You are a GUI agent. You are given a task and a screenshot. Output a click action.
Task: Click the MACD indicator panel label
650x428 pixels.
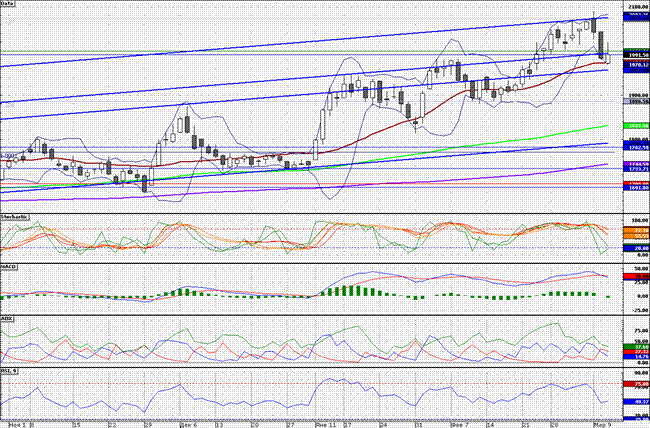pyautogui.click(x=10, y=266)
